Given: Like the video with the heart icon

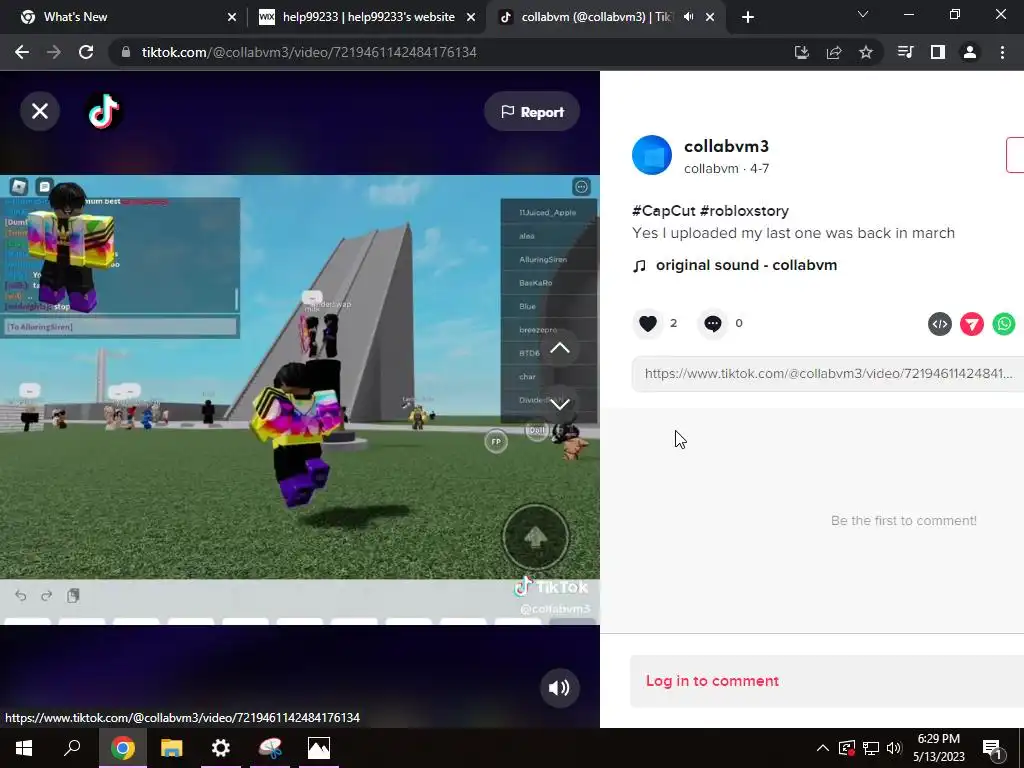Looking at the screenshot, I should click(648, 323).
